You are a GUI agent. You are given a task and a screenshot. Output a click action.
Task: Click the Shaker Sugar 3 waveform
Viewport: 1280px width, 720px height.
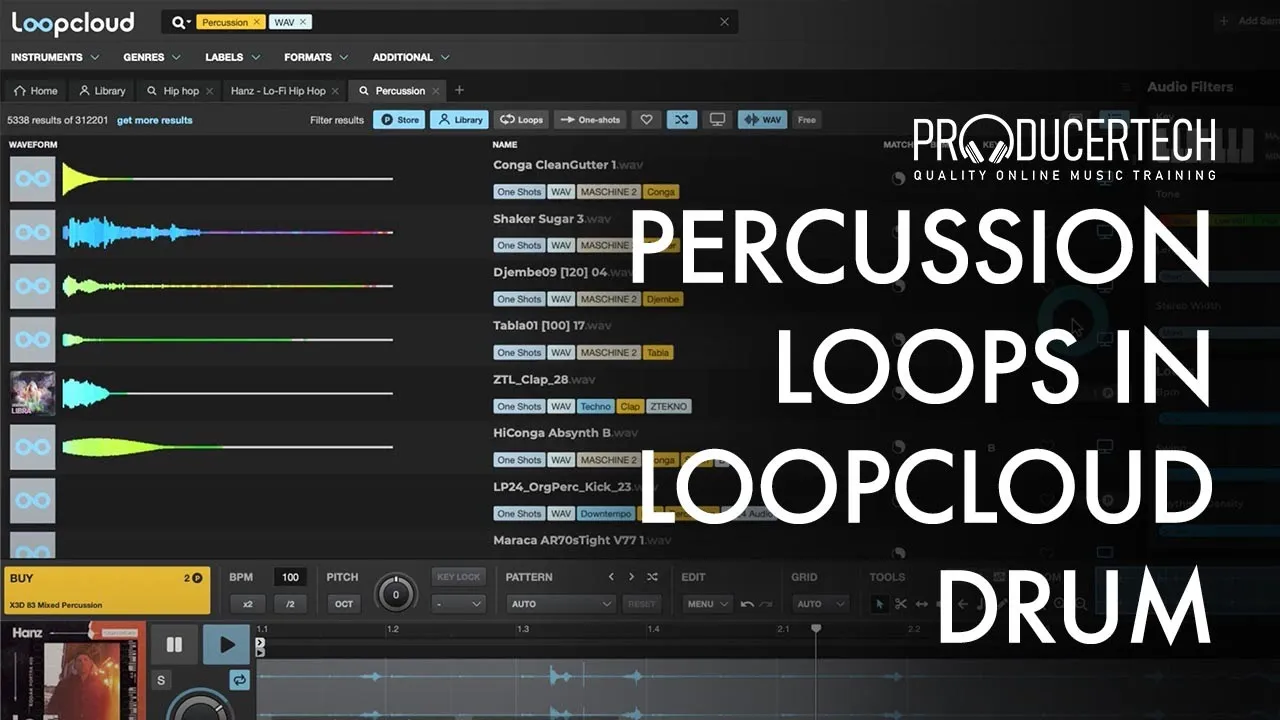[x=228, y=232]
